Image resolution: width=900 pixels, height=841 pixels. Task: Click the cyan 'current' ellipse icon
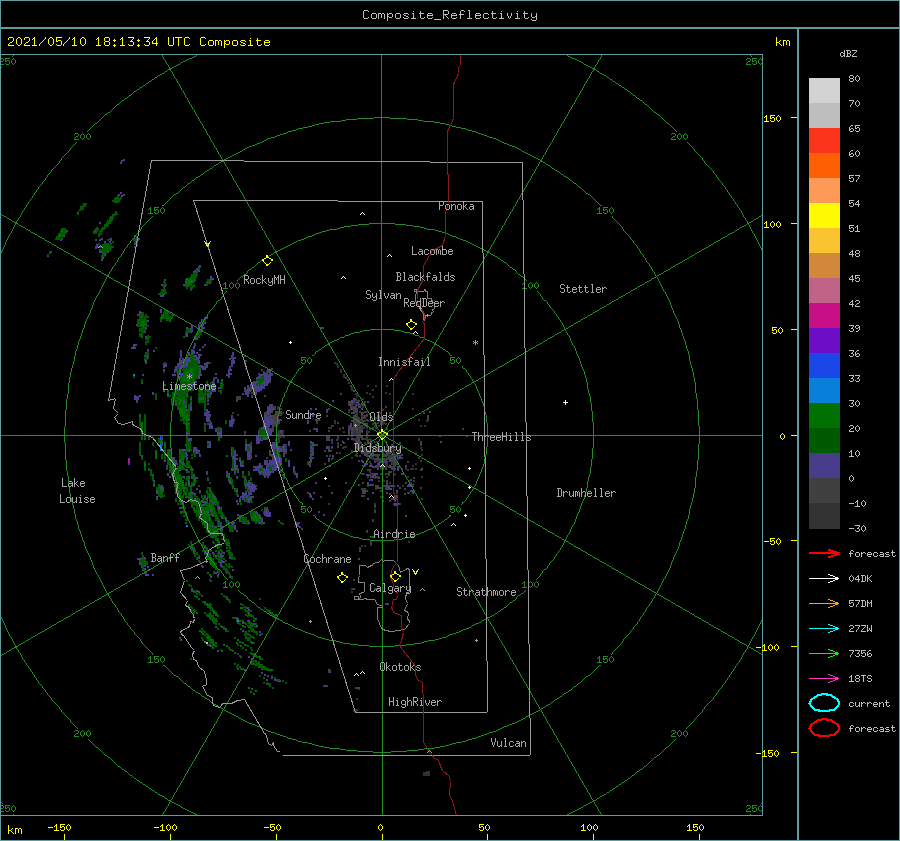pos(824,703)
